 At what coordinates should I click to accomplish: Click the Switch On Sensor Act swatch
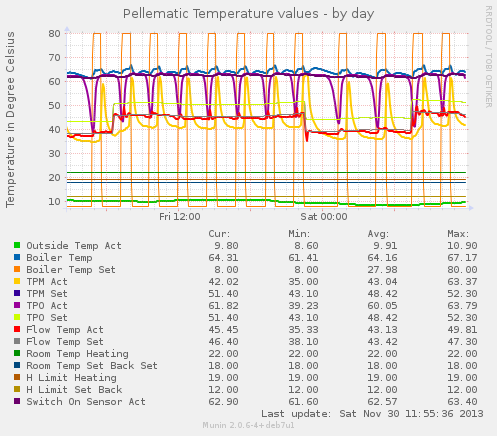click(17, 401)
